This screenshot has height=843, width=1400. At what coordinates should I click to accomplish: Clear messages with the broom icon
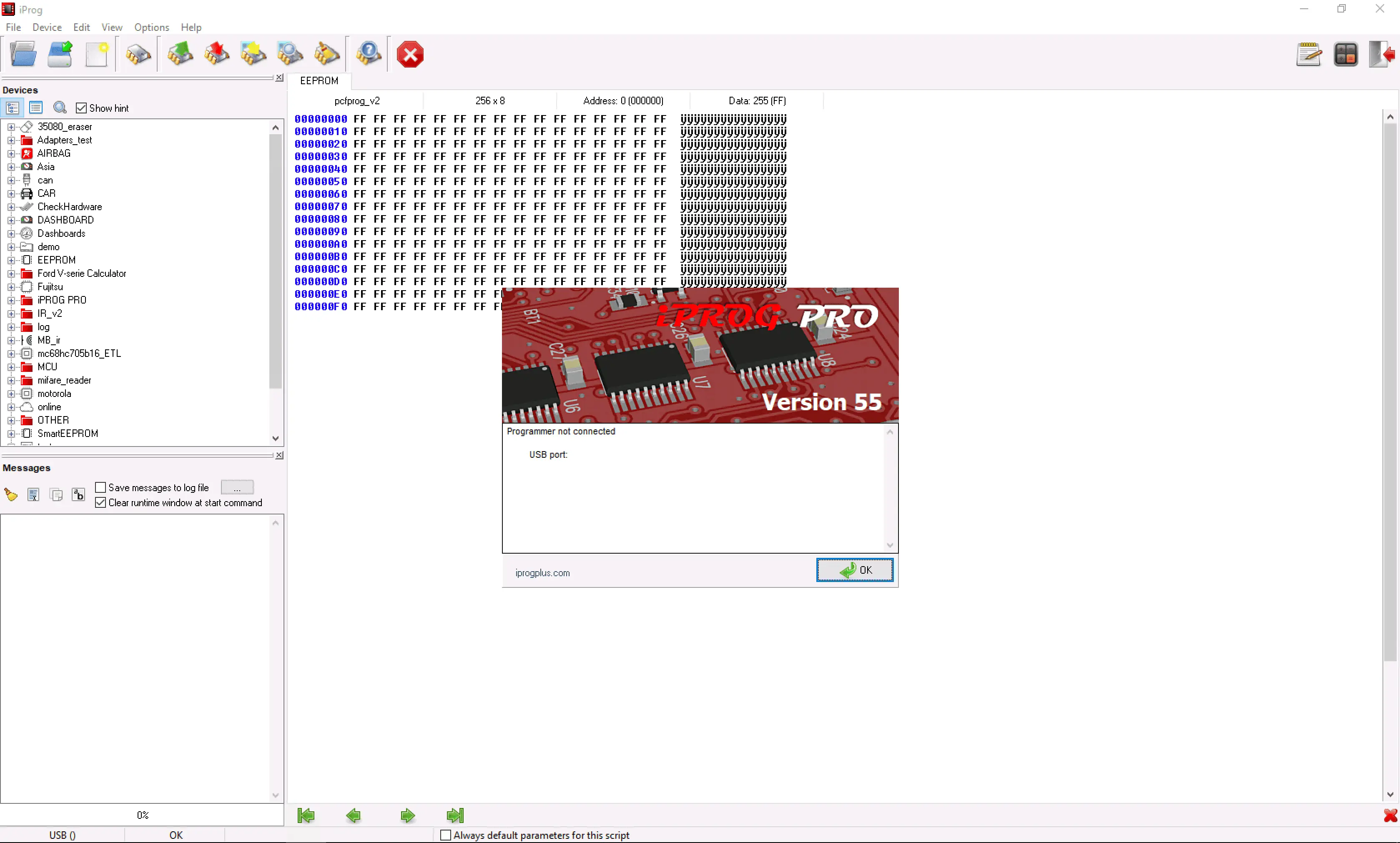11,494
